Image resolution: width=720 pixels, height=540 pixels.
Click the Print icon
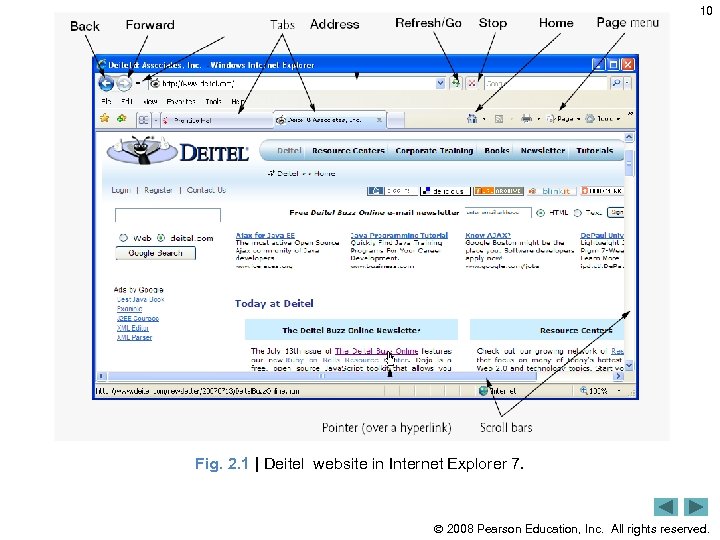pos(527,119)
